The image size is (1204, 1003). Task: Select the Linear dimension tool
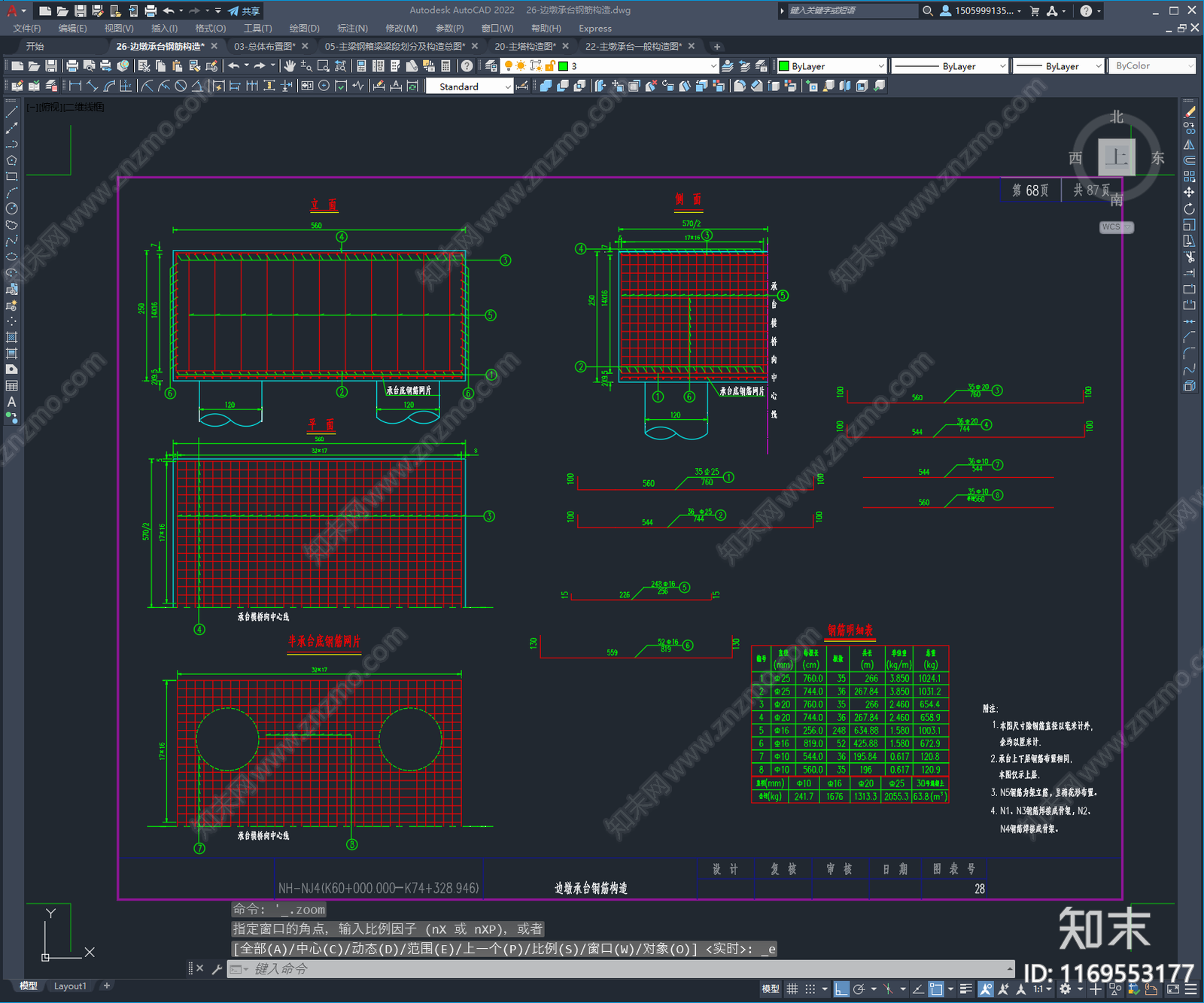pos(75,86)
